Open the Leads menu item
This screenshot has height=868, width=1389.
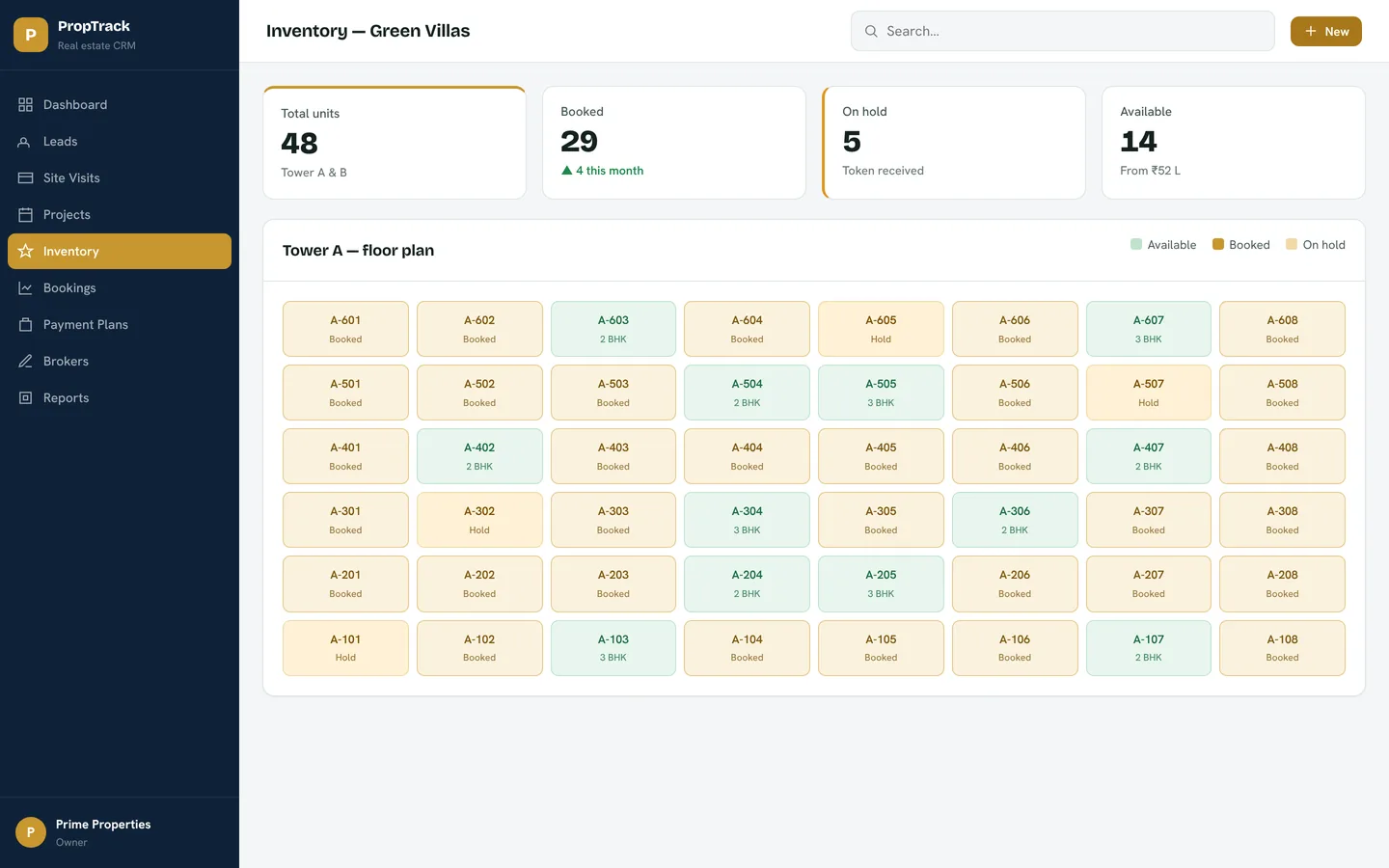point(120,141)
